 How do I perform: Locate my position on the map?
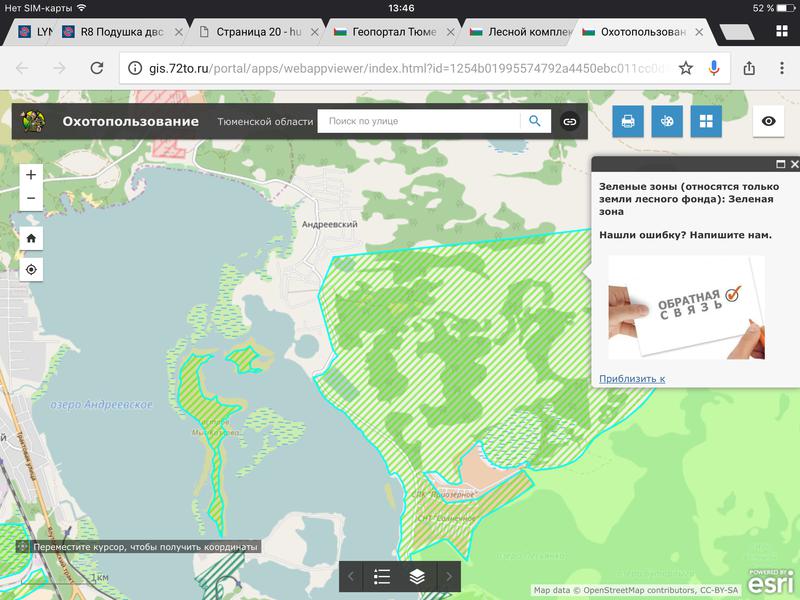(x=31, y=270)
